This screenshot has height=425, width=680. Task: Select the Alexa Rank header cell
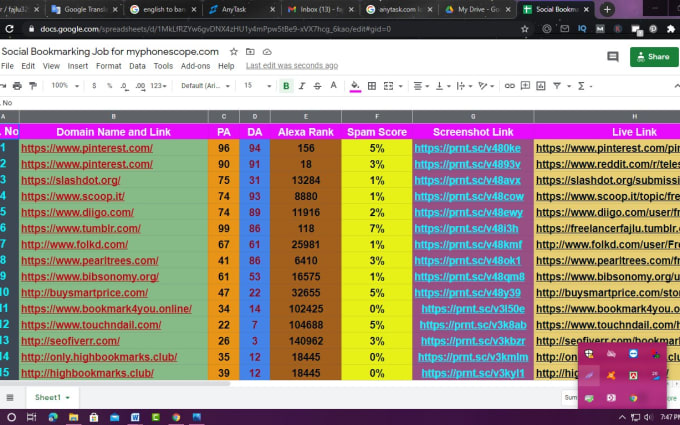(306, 132)
